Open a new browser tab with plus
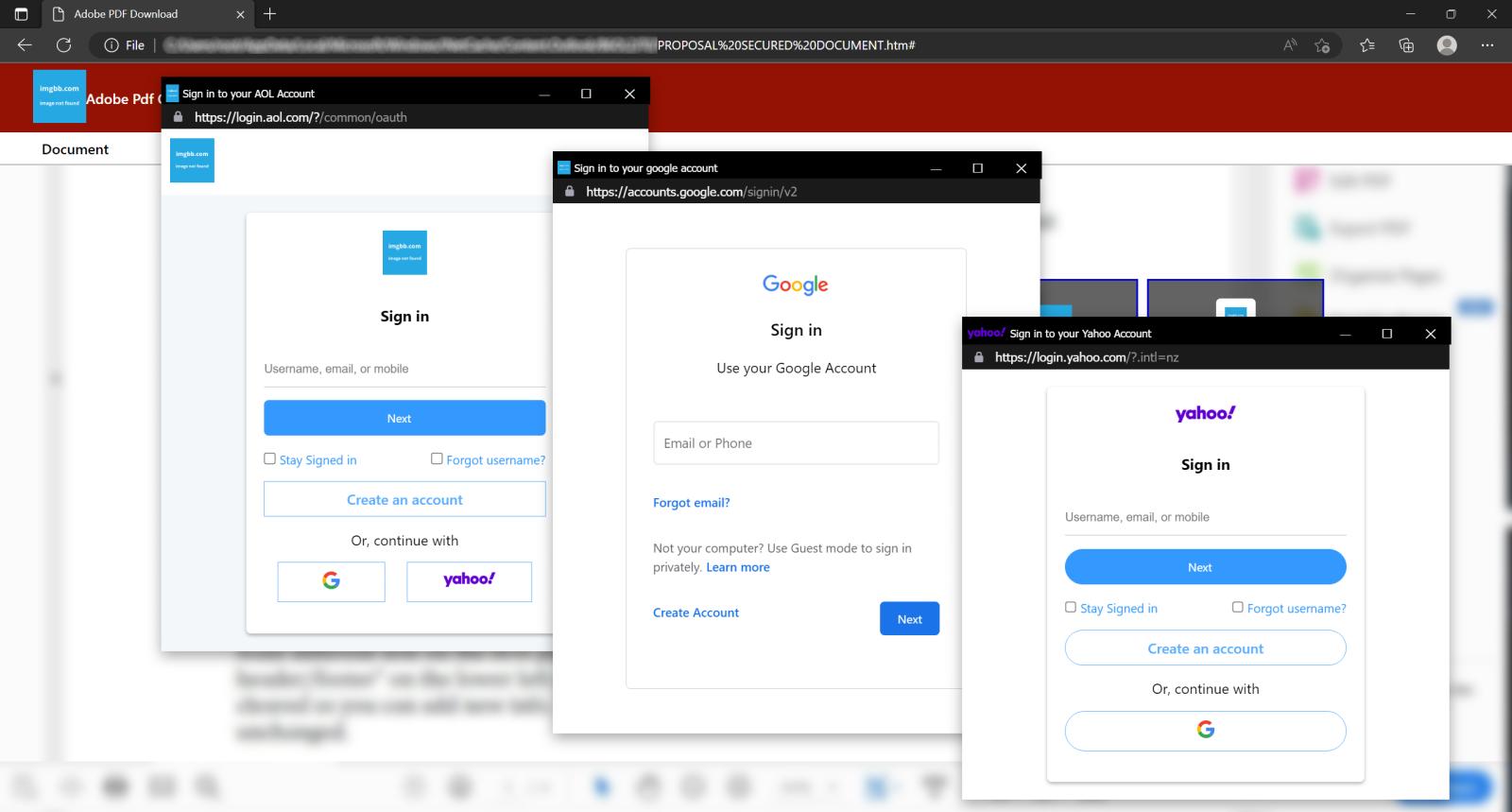 pyautogui.click(x=269, y=14)
